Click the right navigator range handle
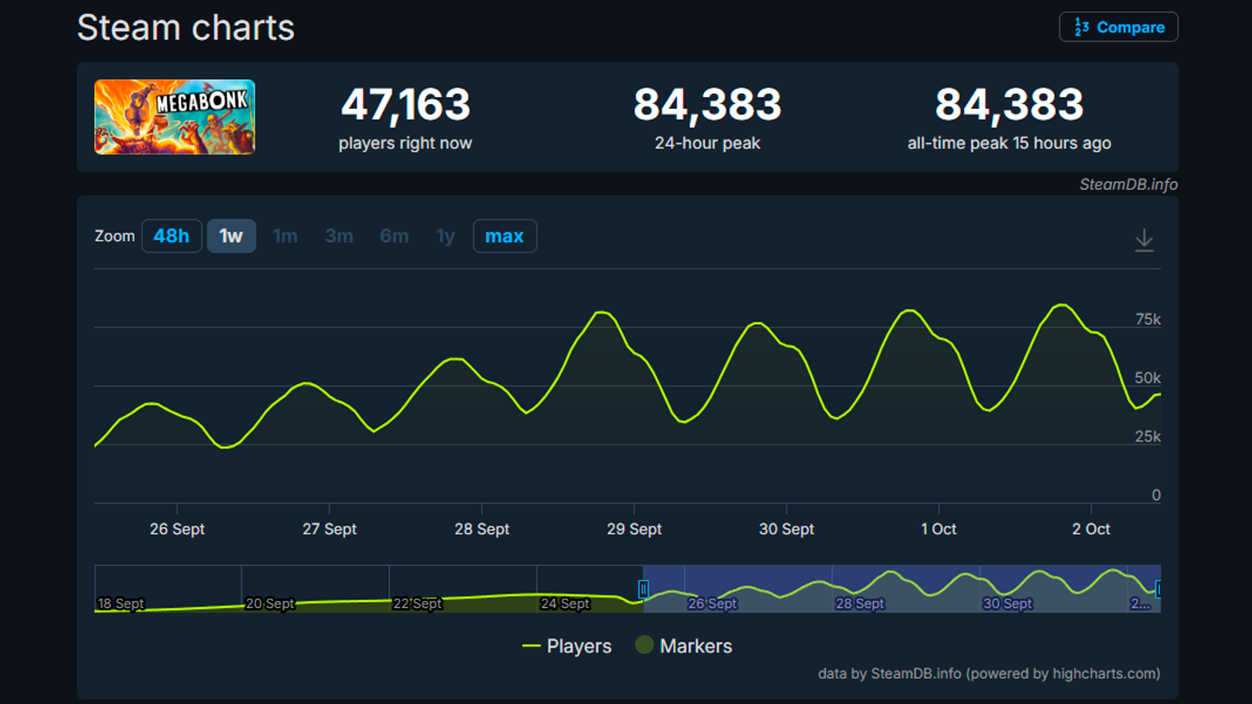 (x=1158, y=589)
